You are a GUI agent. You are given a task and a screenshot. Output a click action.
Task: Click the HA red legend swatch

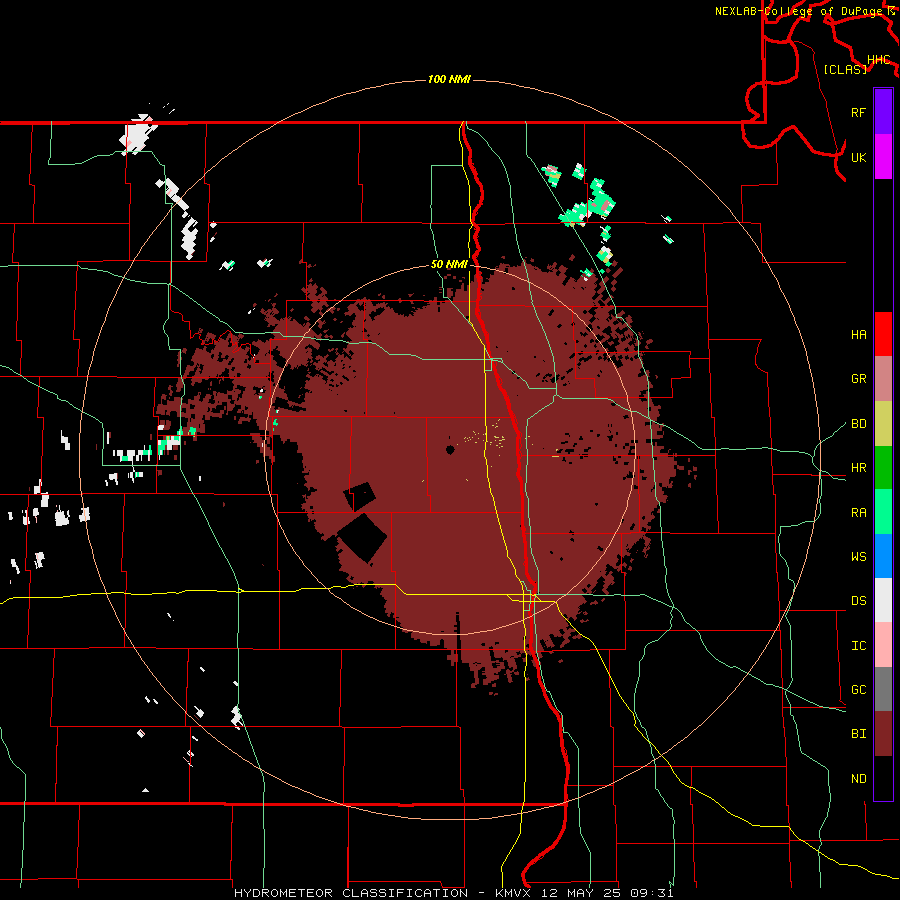(x=883, y=334)
